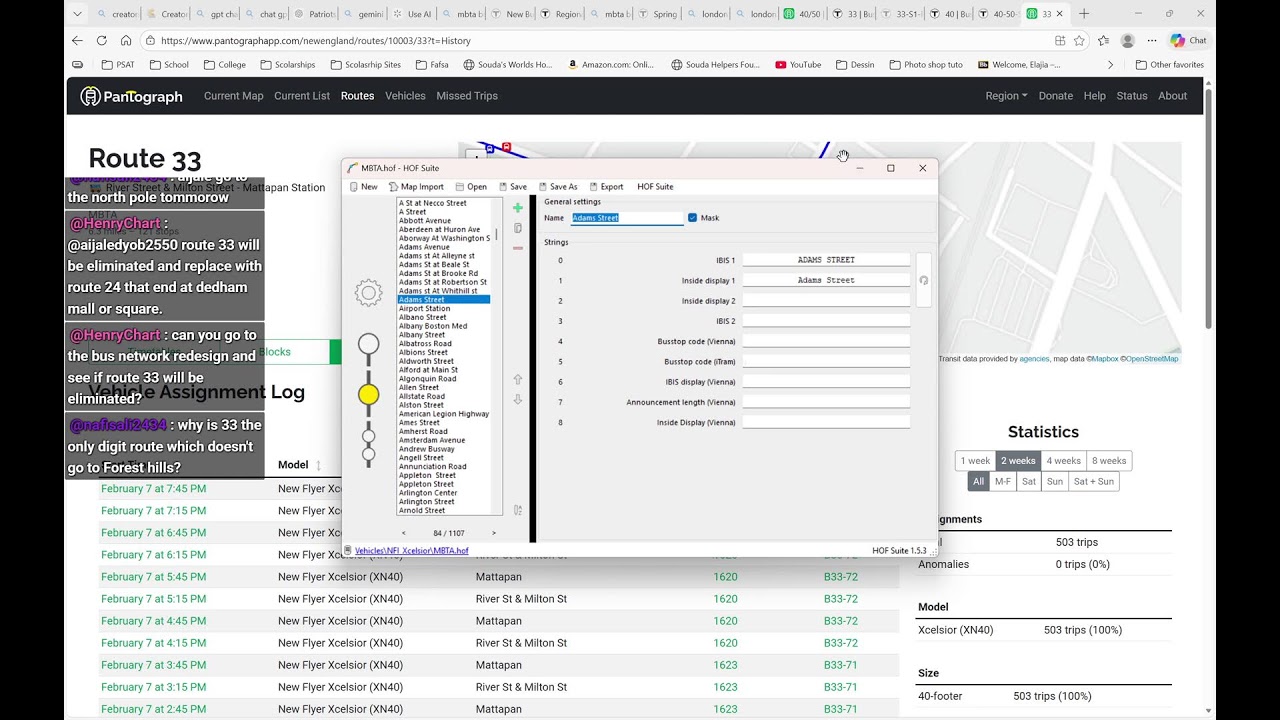Screen dimensions: 1280x720
Task: Go to next entry with the > arrow
Action: [494, 533]
